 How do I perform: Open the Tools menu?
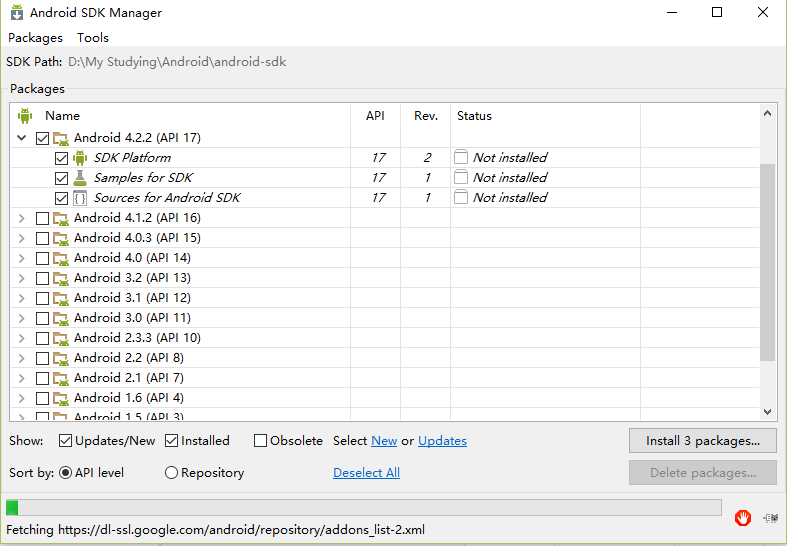point(93,38)
